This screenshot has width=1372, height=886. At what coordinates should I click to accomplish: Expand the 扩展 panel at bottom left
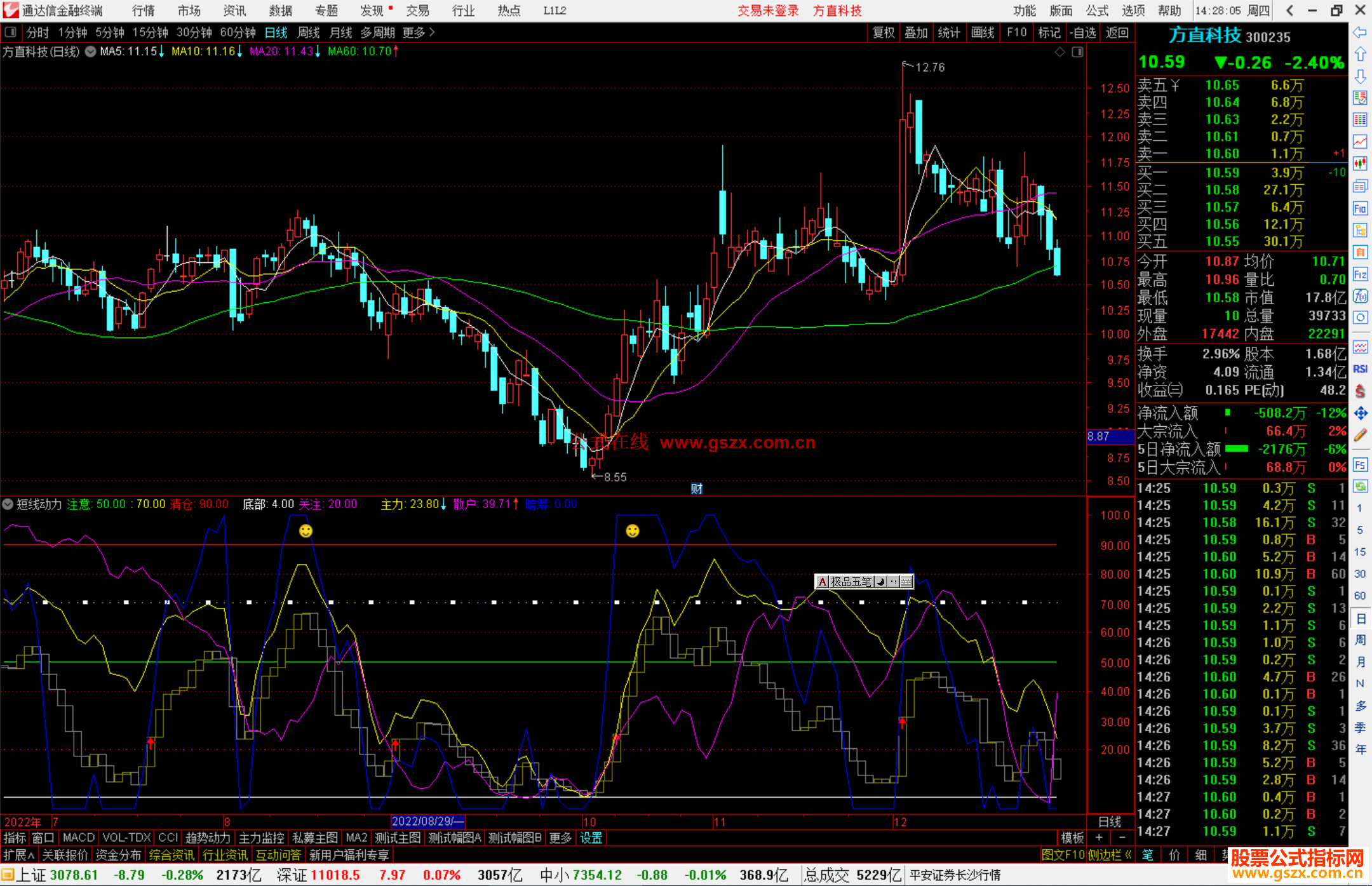pos(19,855)
